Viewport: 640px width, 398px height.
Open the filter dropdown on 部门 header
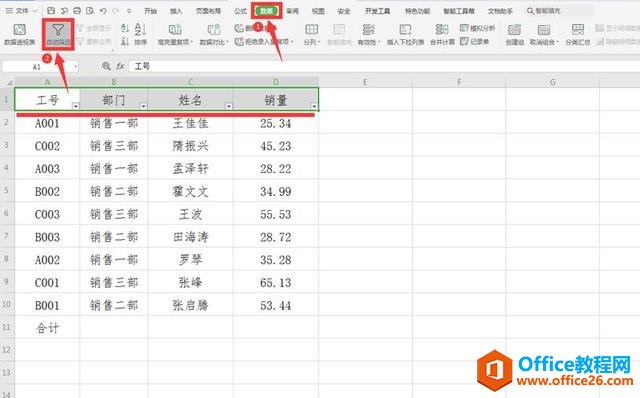(x=143, y=106)
